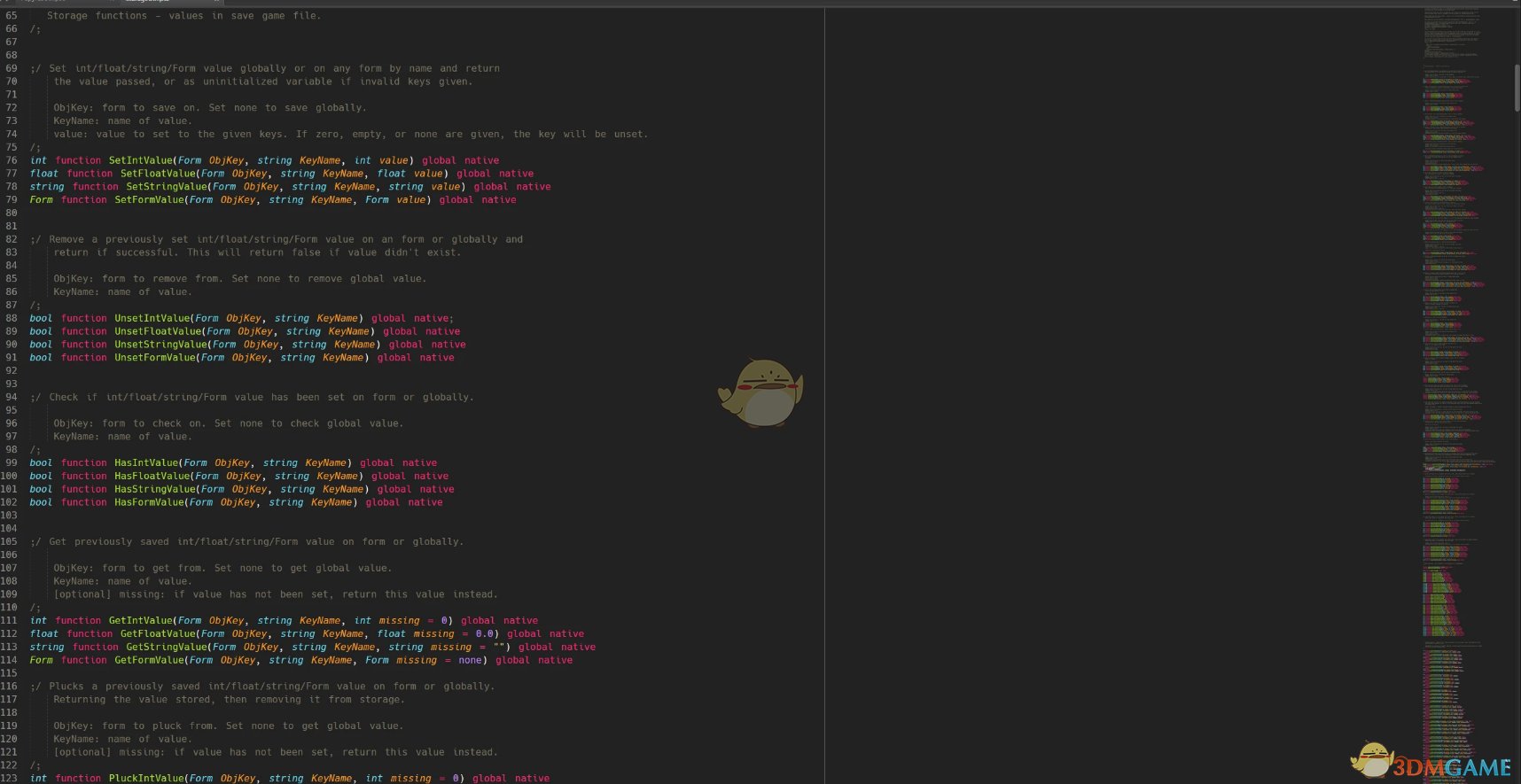Close the active file tab
Viewport: 1521px width, 784px height.
(216, 2)
